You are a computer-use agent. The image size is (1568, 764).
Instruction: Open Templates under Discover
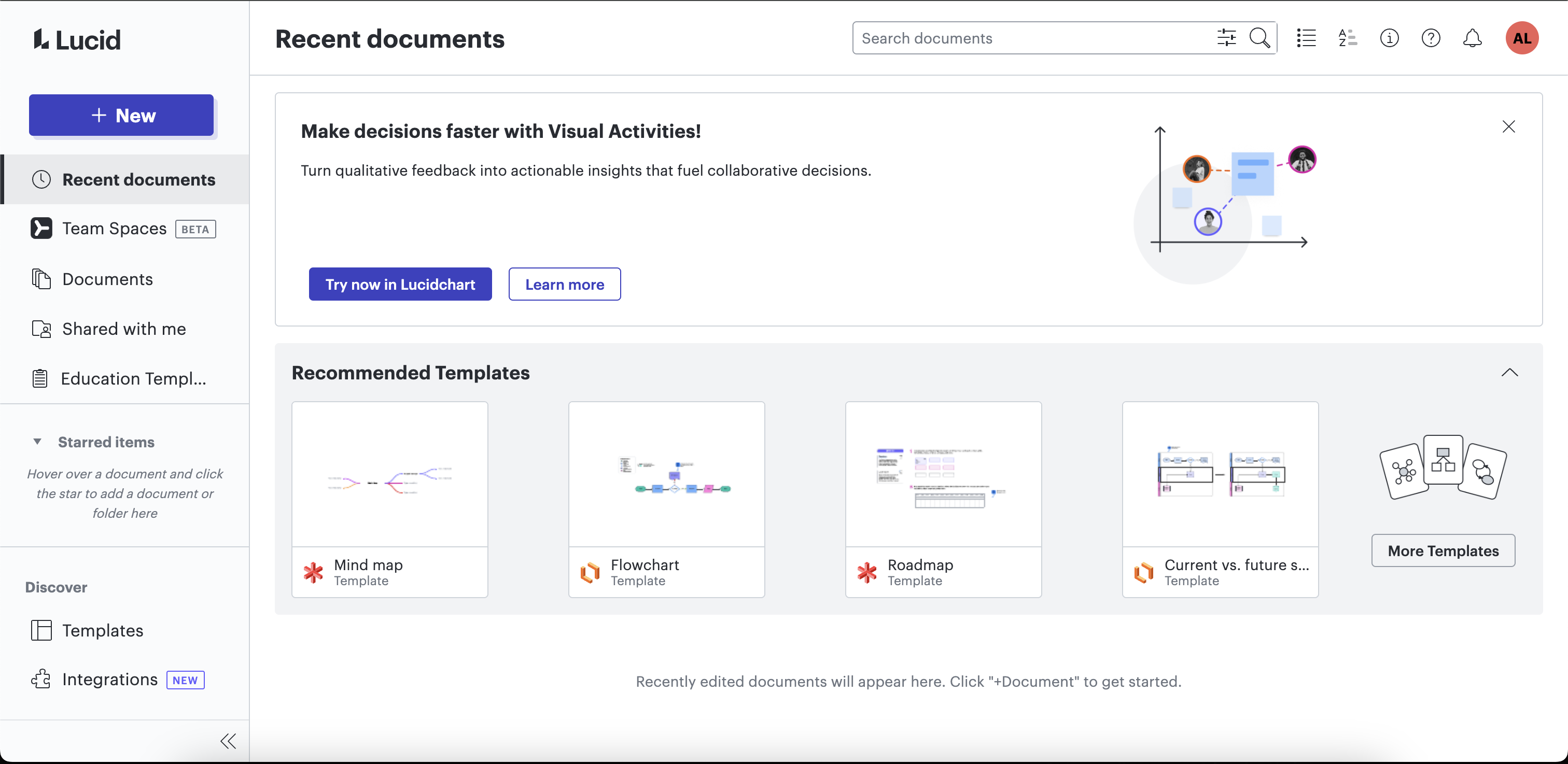click(x=125, y=630)
